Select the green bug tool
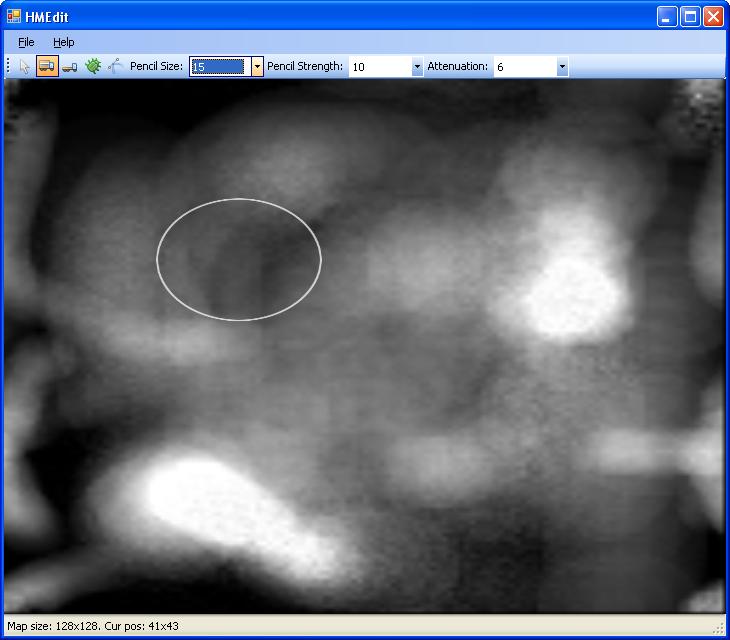Viewport: 730px width, 640px height. pyautogui.click(x=93, y=66)
